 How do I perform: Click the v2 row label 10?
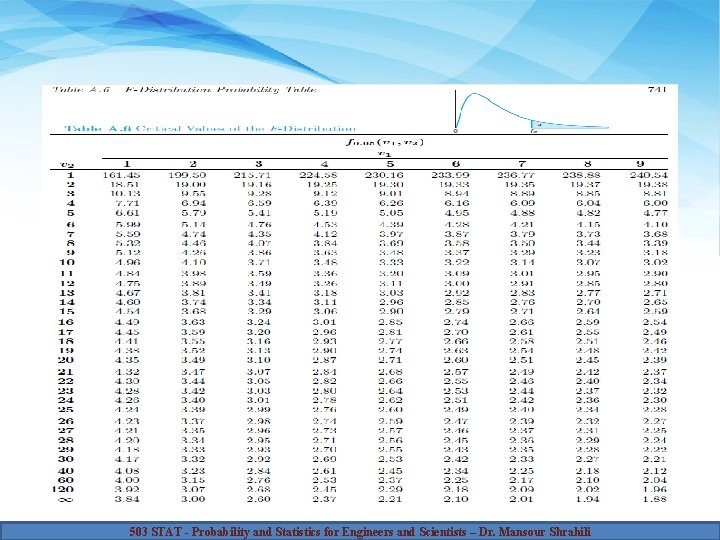click(x=66, y=262)
